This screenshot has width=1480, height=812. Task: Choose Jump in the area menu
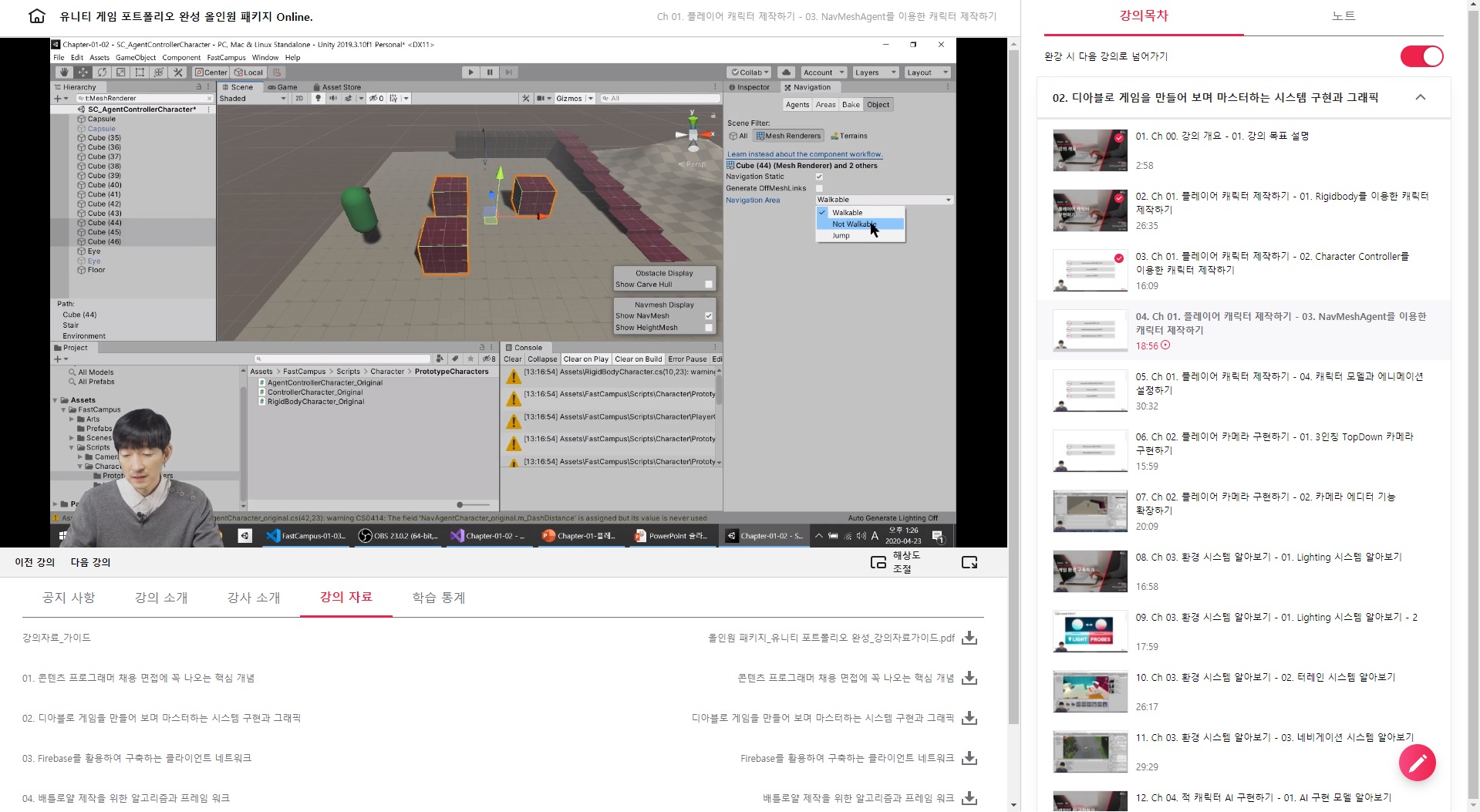(860, 236)
